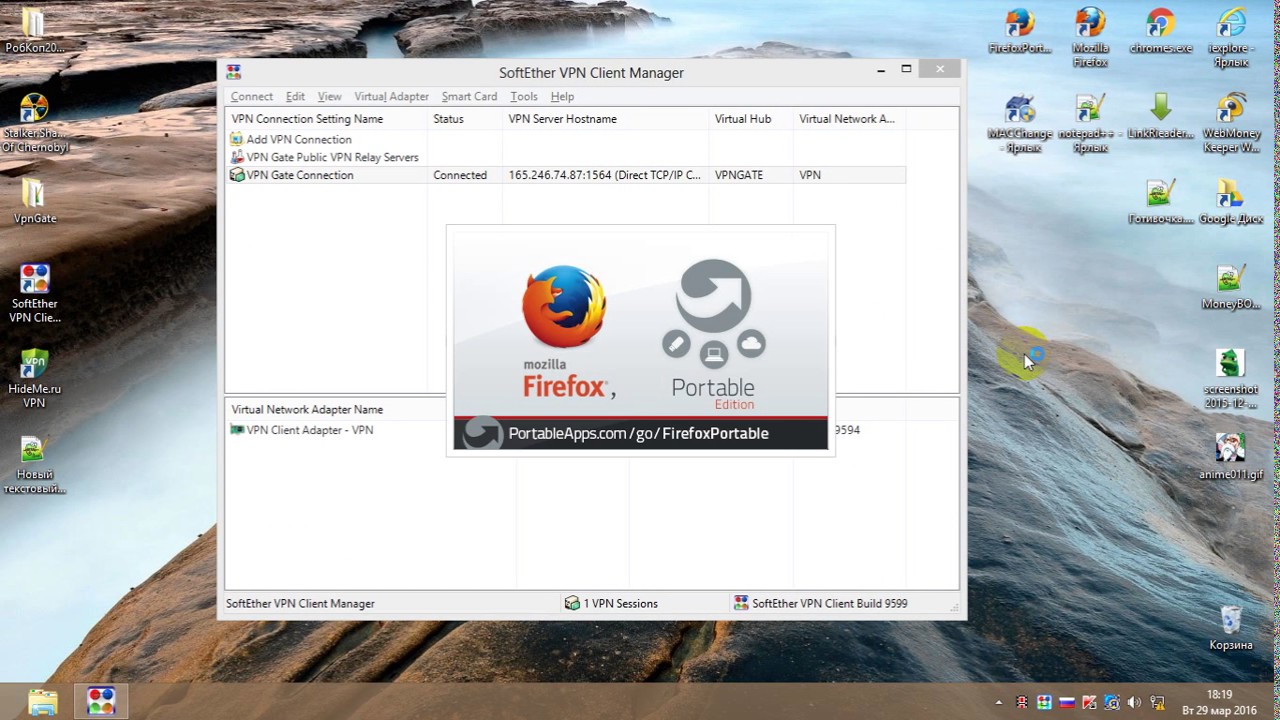Image resolution: width=1280 pixels, height=720 pixels.
Task: Select VPN Gate Public VPN Relay Servers
Action: pos(332,157)
